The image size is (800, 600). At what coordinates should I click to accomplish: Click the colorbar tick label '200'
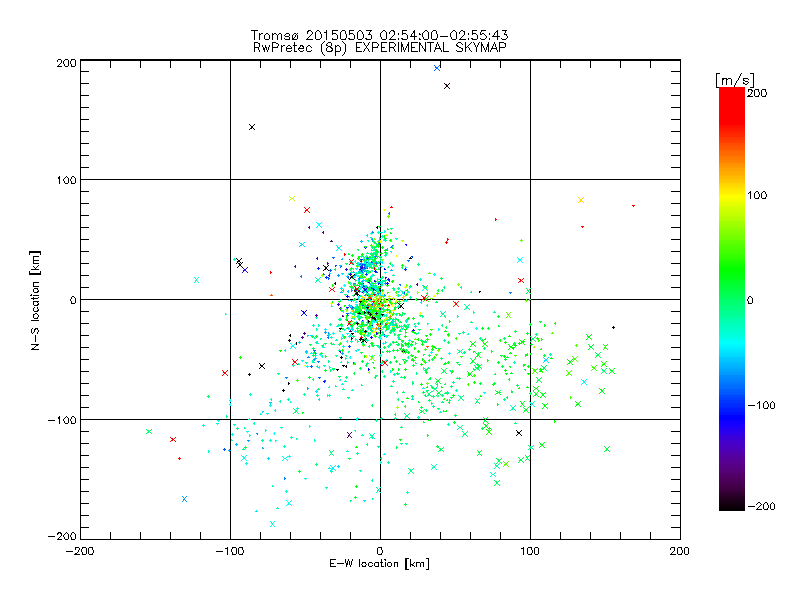click(x=757, y=93)
